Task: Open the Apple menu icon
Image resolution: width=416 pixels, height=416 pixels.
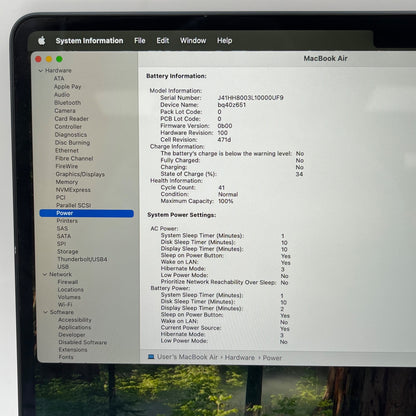Action: pos(42,41)
